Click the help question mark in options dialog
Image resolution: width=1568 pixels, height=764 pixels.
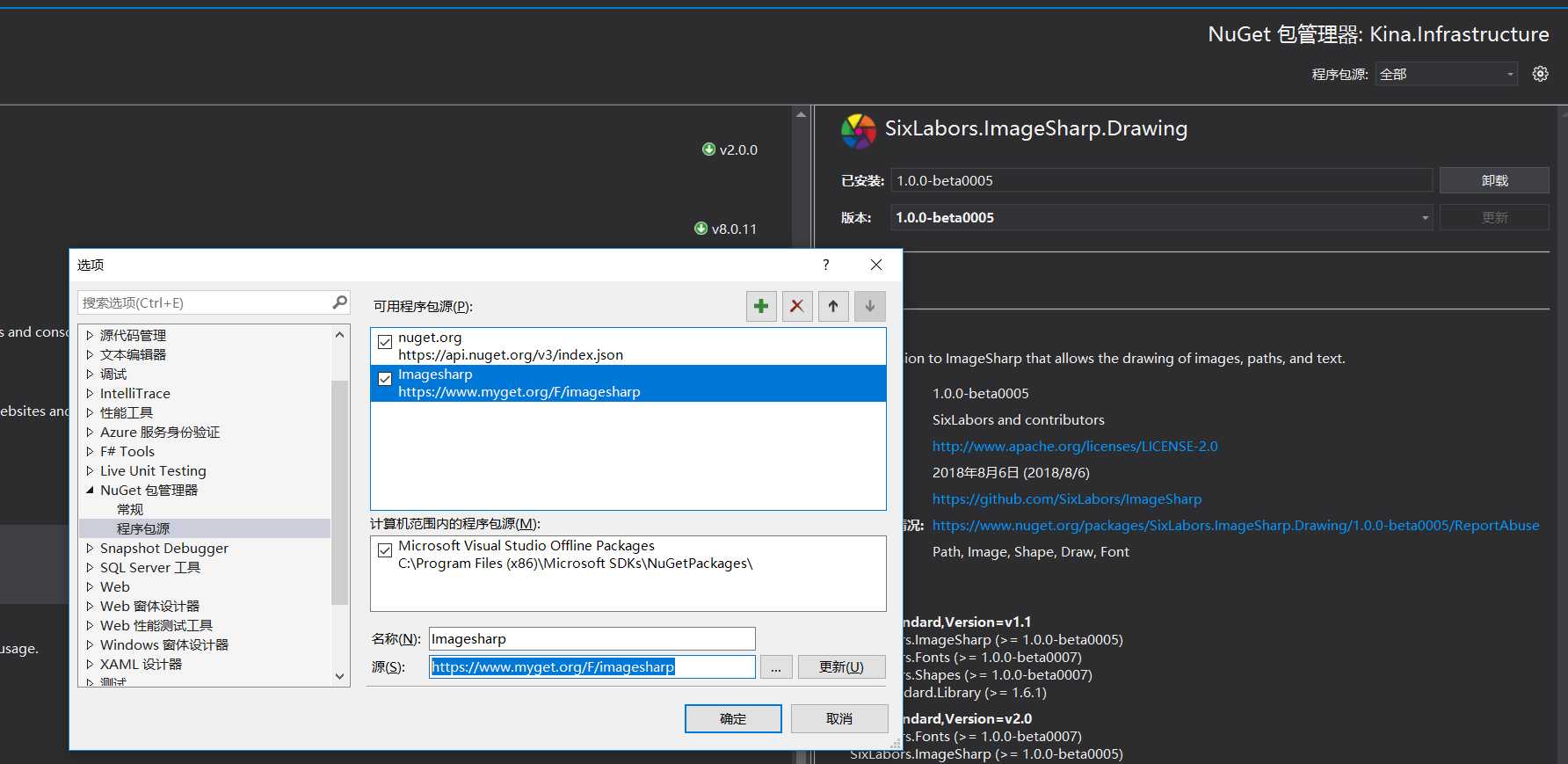click(825, 265)
